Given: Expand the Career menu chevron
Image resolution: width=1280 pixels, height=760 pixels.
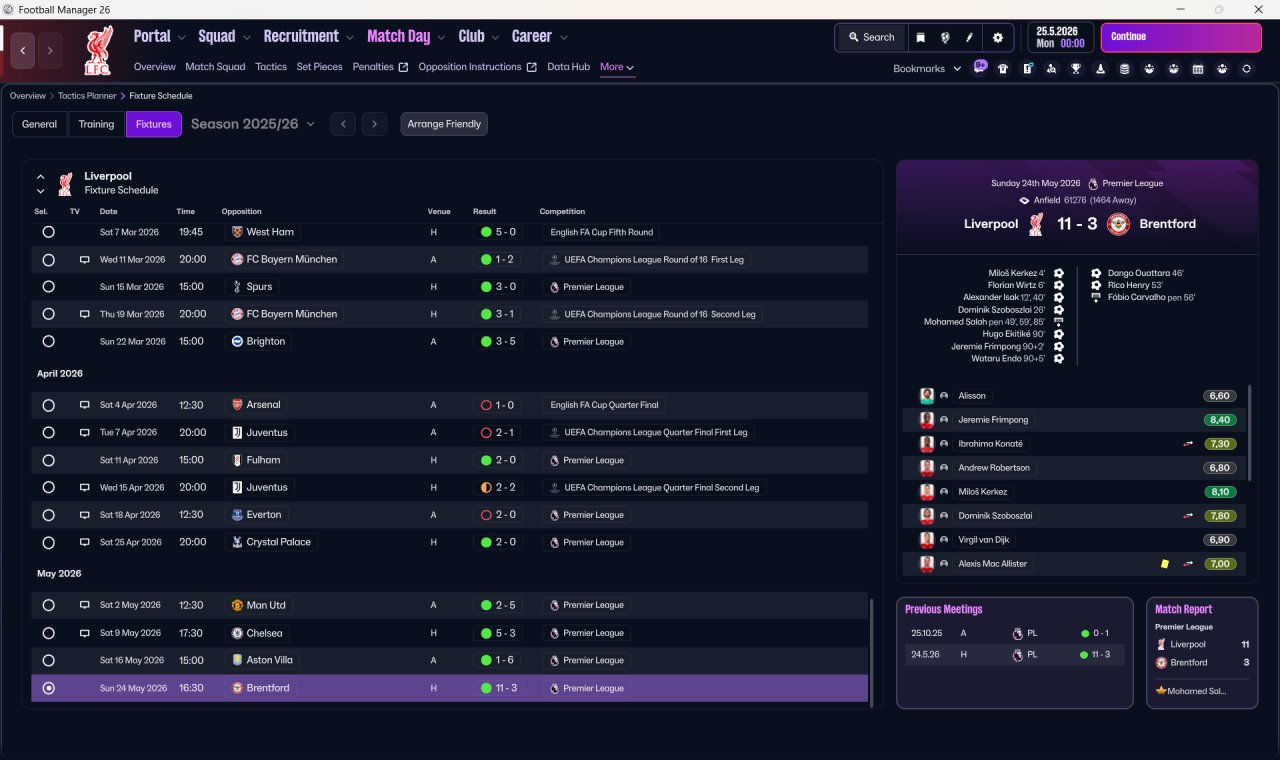Looking at the screenshot, I should tap(563, 38).
